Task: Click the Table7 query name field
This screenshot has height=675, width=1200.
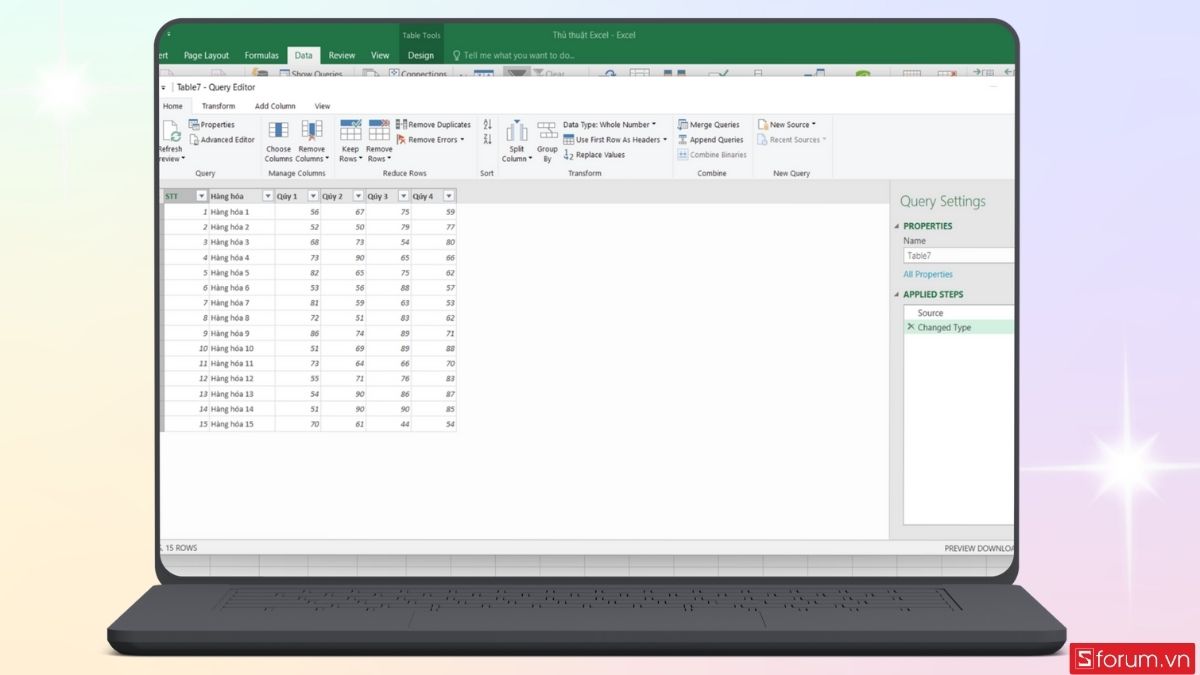Action: 957,255
